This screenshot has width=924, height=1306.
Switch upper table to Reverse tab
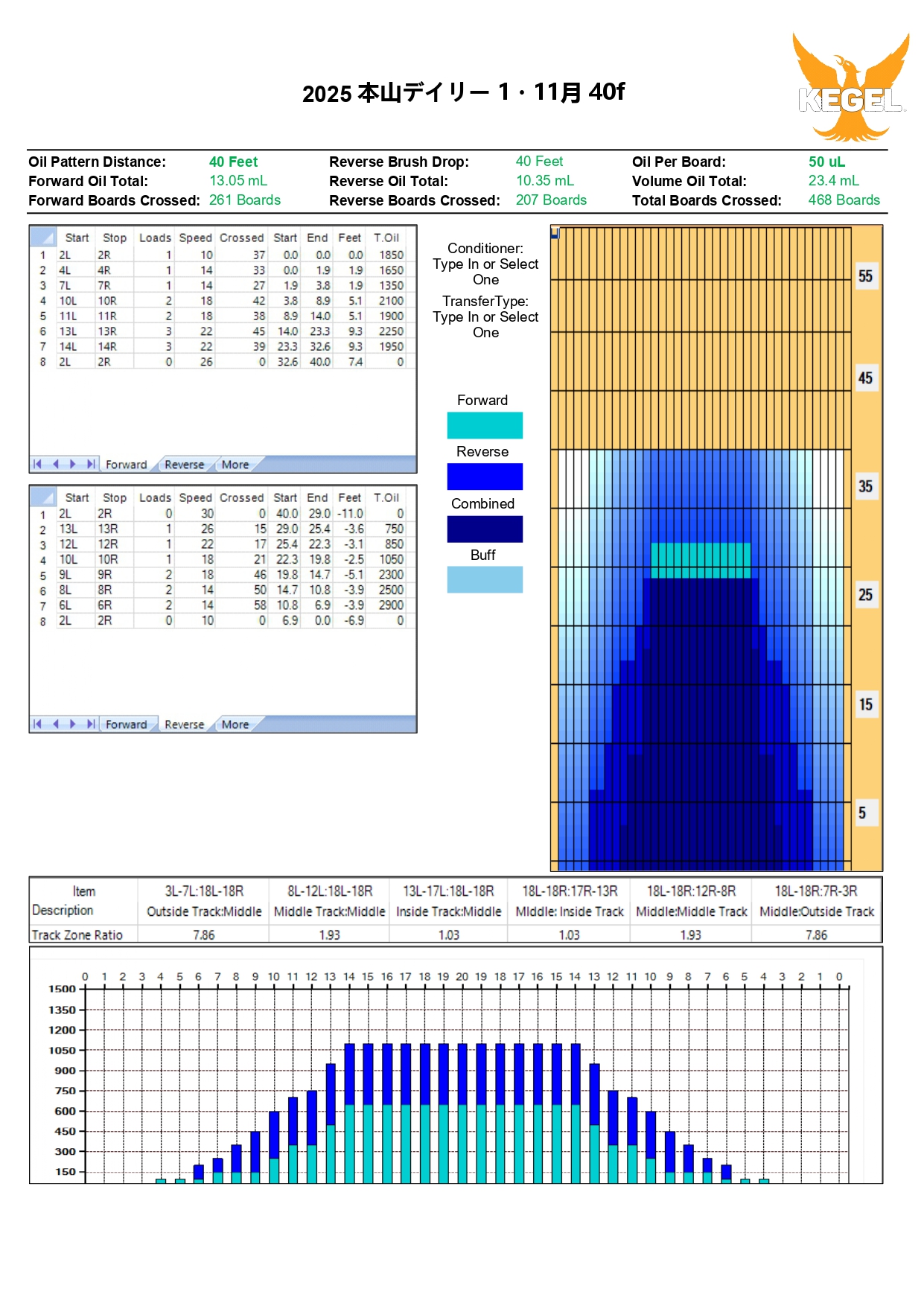pos(184,465)
